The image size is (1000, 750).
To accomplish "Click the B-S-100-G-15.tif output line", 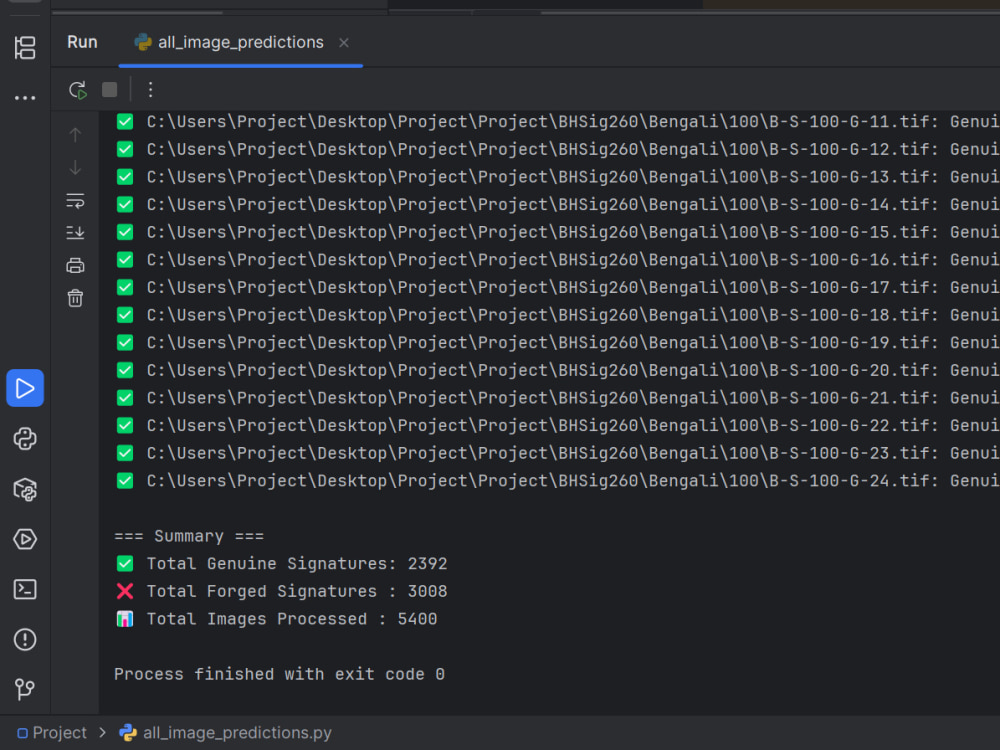I will [557, 232].
